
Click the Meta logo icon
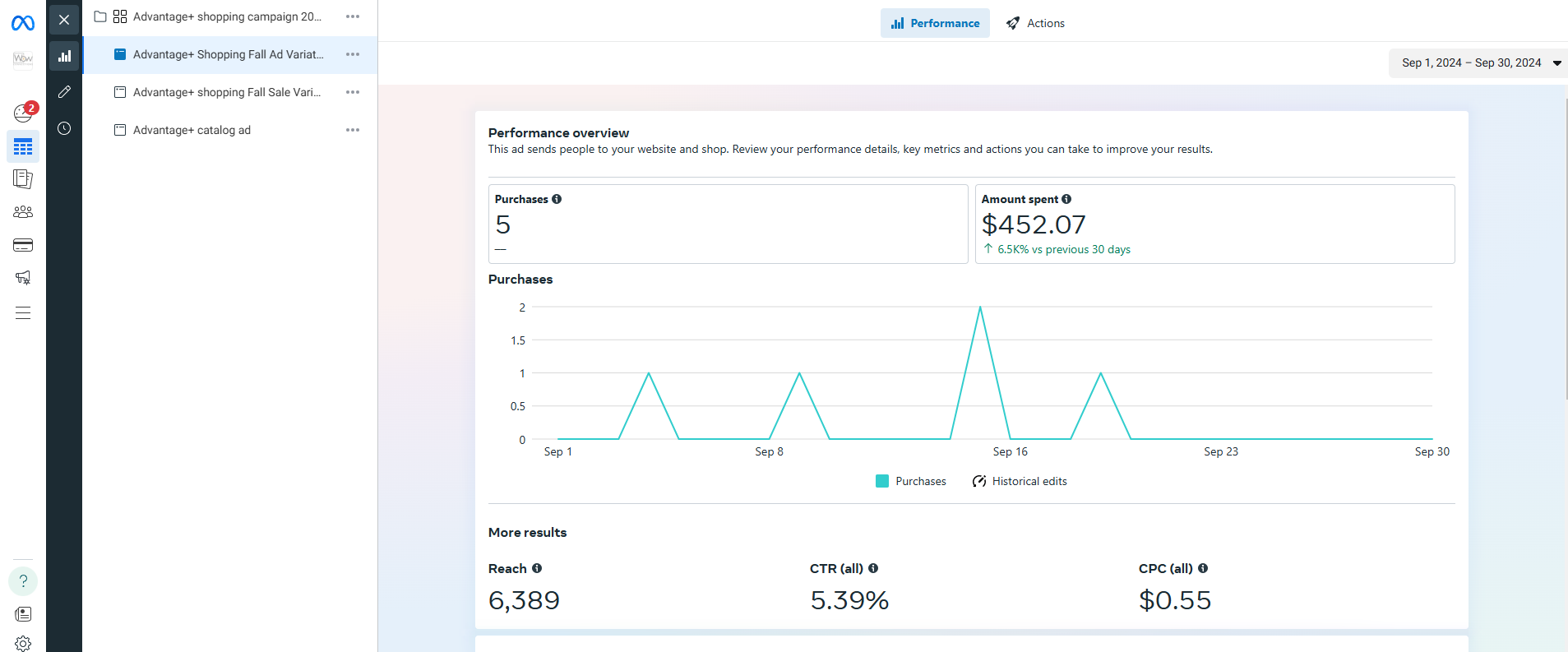pyautogui.click(x=23, y=23)
